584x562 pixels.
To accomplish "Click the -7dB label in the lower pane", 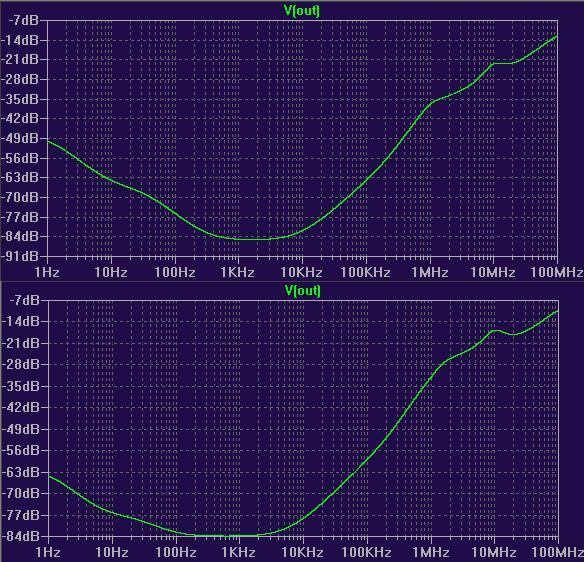I will tap(25, 300).
